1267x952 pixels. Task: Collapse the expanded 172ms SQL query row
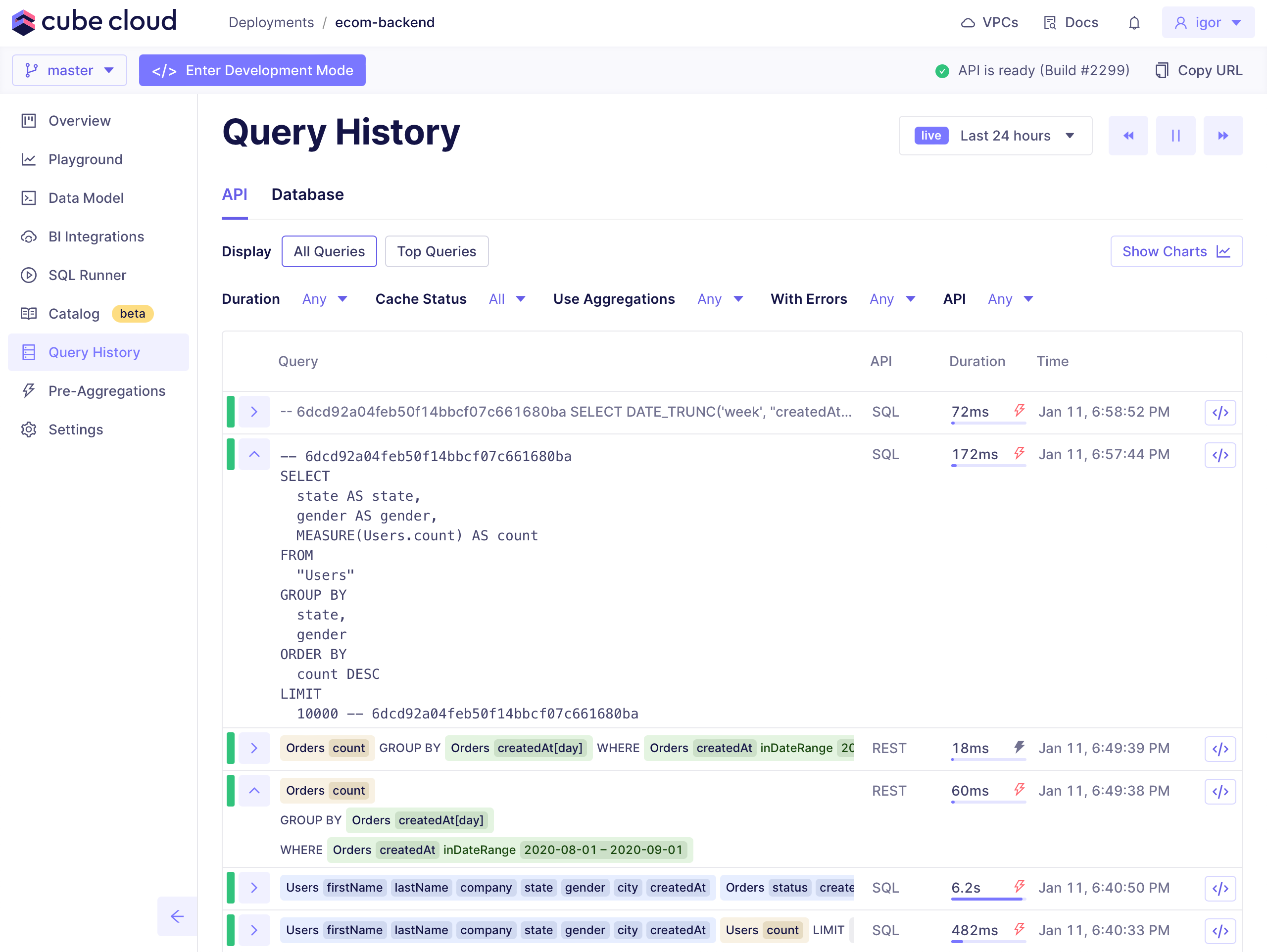[254, 455]
